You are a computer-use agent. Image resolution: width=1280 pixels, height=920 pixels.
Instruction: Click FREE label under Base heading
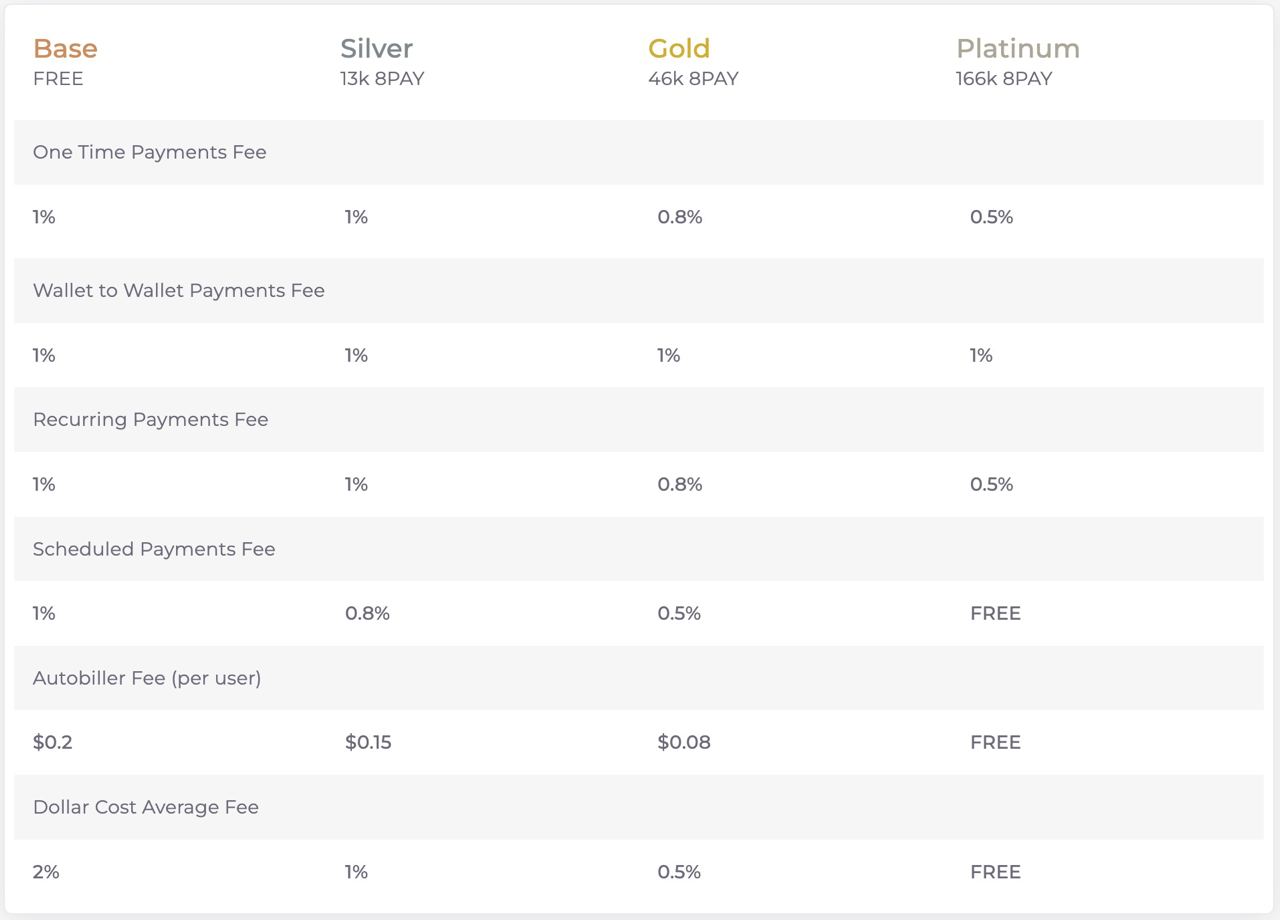[58, 79]
